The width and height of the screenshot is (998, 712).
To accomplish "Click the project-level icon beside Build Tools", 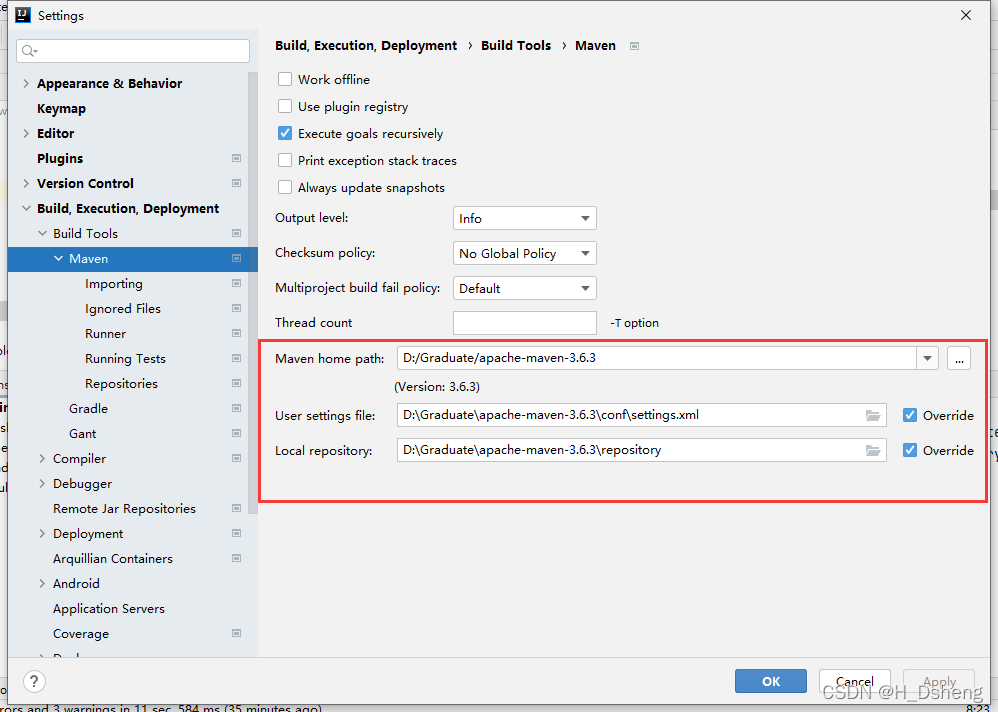I will click(236, 234).
